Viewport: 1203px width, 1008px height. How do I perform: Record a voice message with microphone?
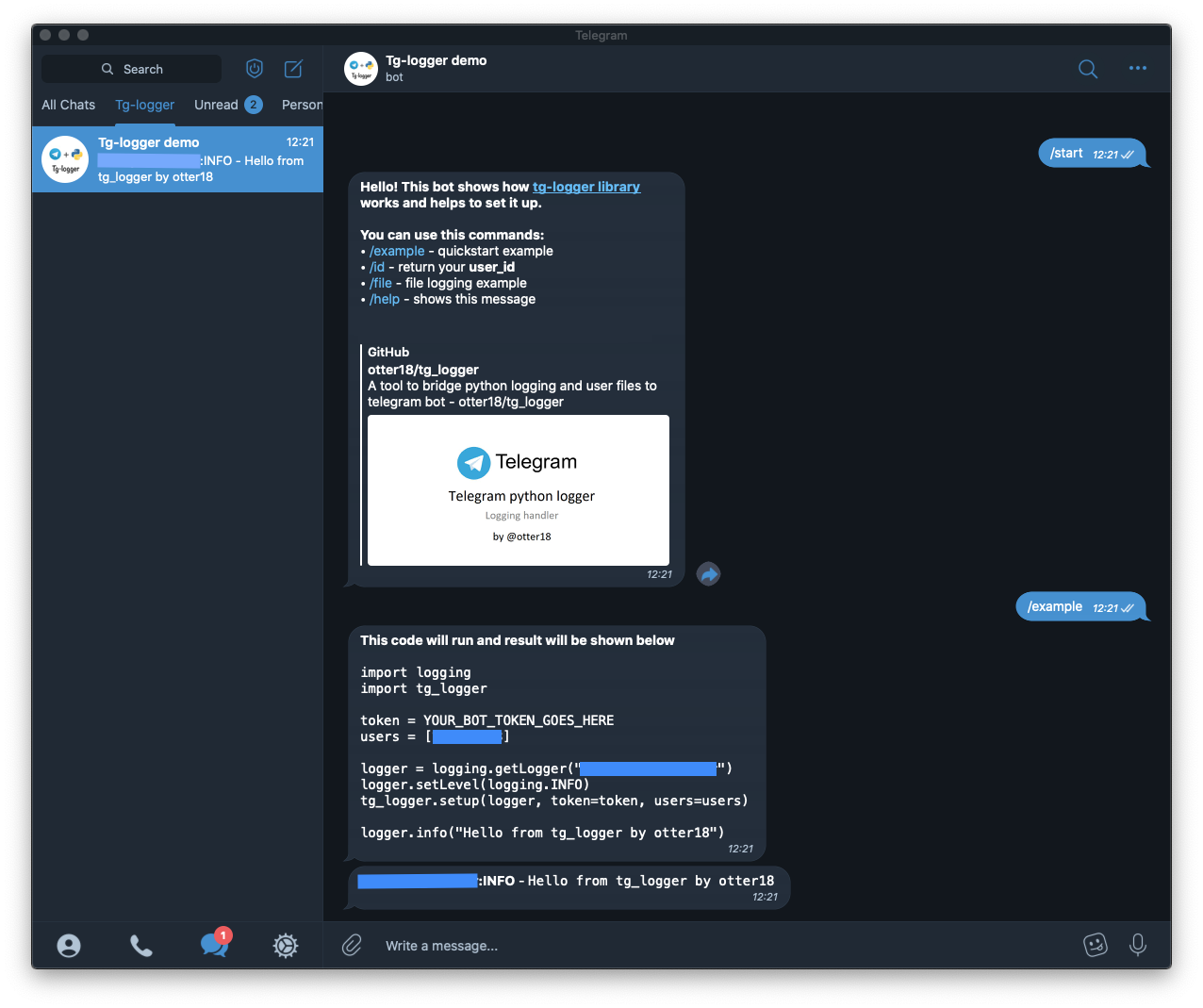click(x=1138, y=945)
